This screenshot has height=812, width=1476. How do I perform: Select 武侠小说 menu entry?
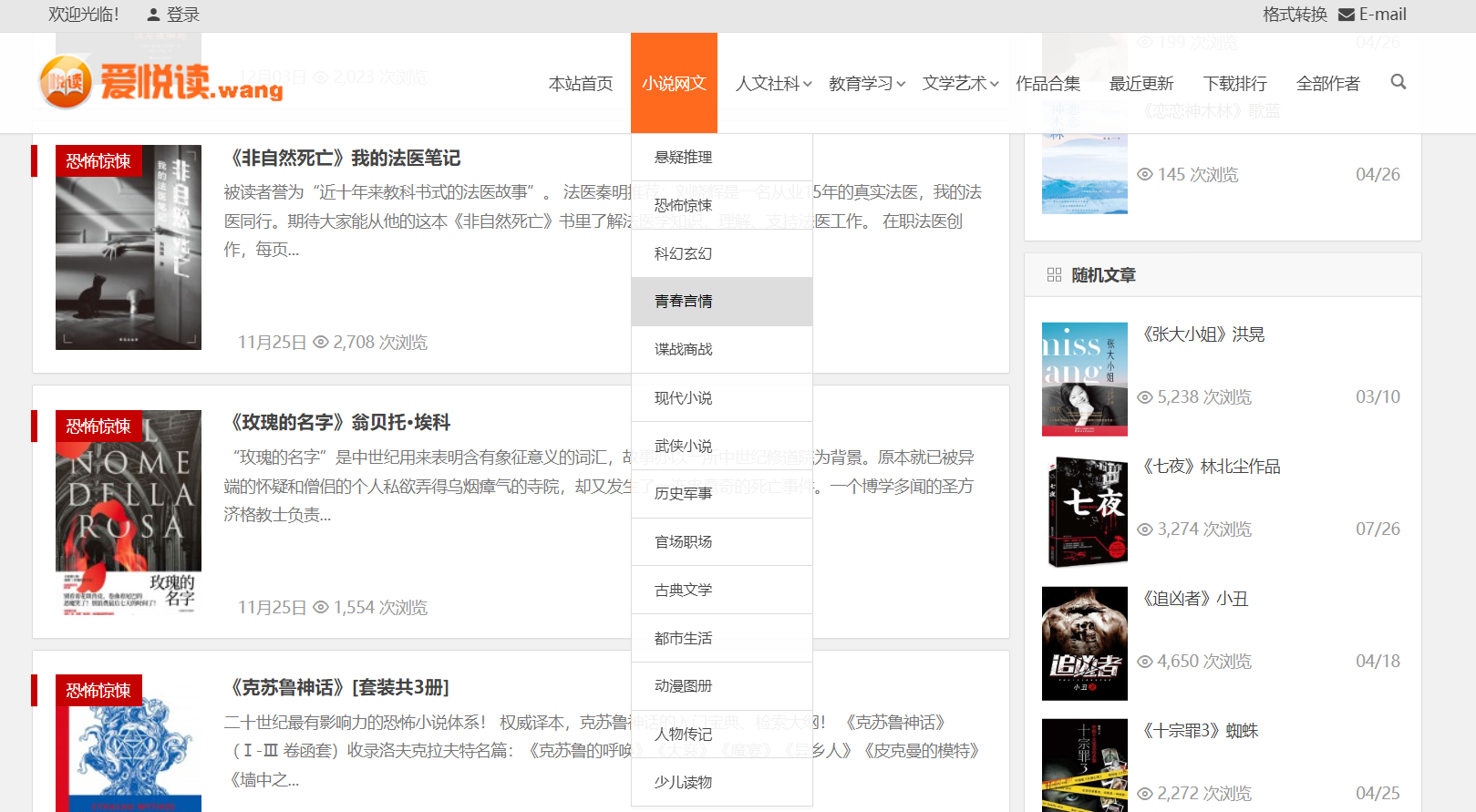(x=721, y=446)
